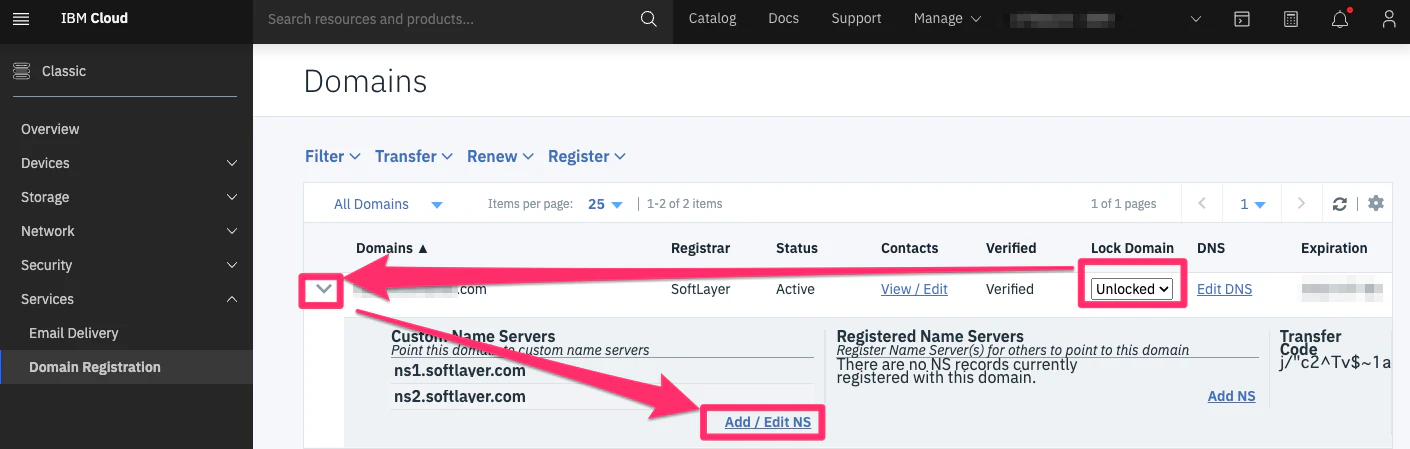Click the Registered Name Servers heading

pyautogui.click(x=930, y=336)
